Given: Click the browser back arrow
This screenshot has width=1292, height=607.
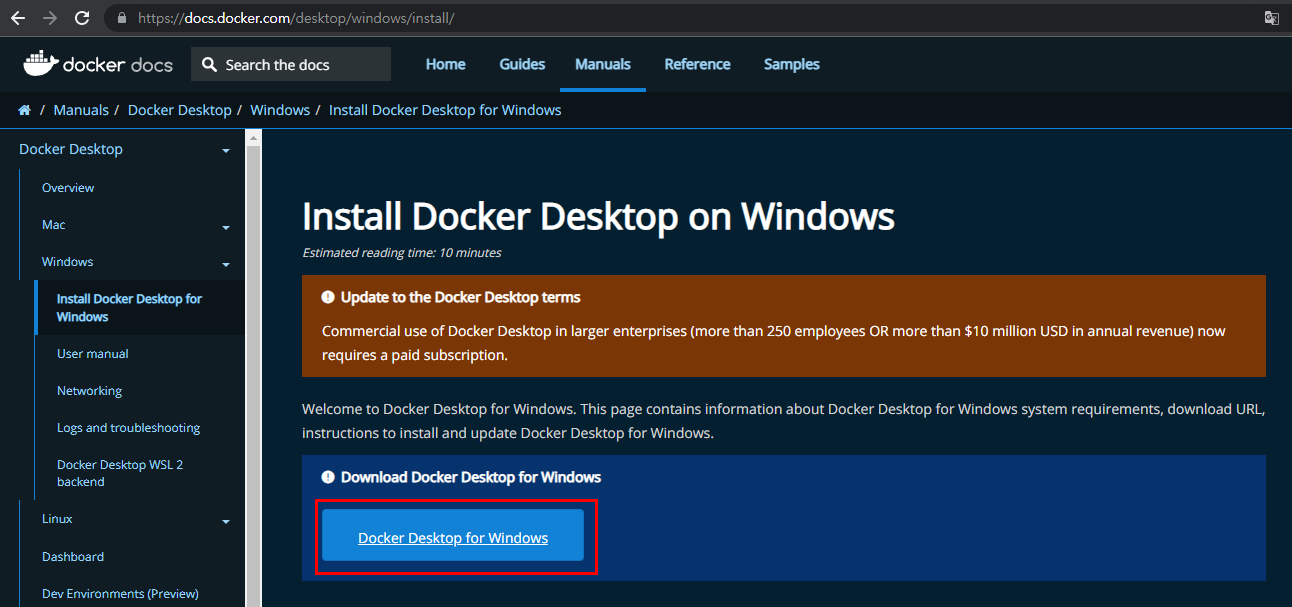Looking at the screenshot, I should point(18,18).
